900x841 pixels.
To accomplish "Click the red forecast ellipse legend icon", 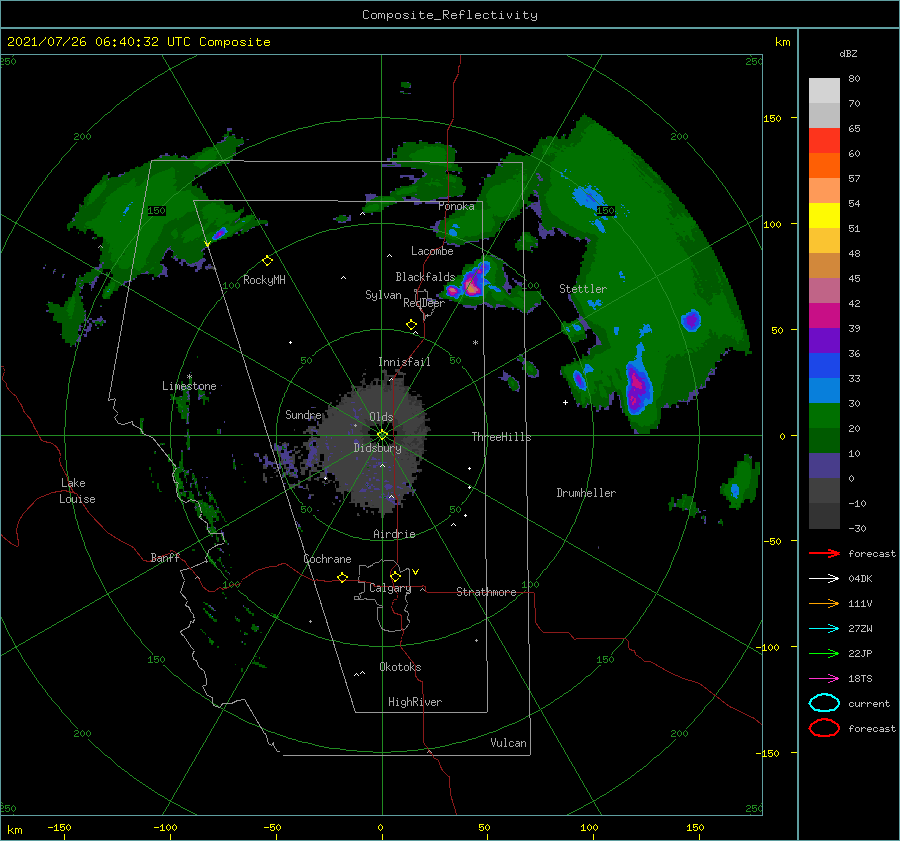I will click(x=824, y=728).
